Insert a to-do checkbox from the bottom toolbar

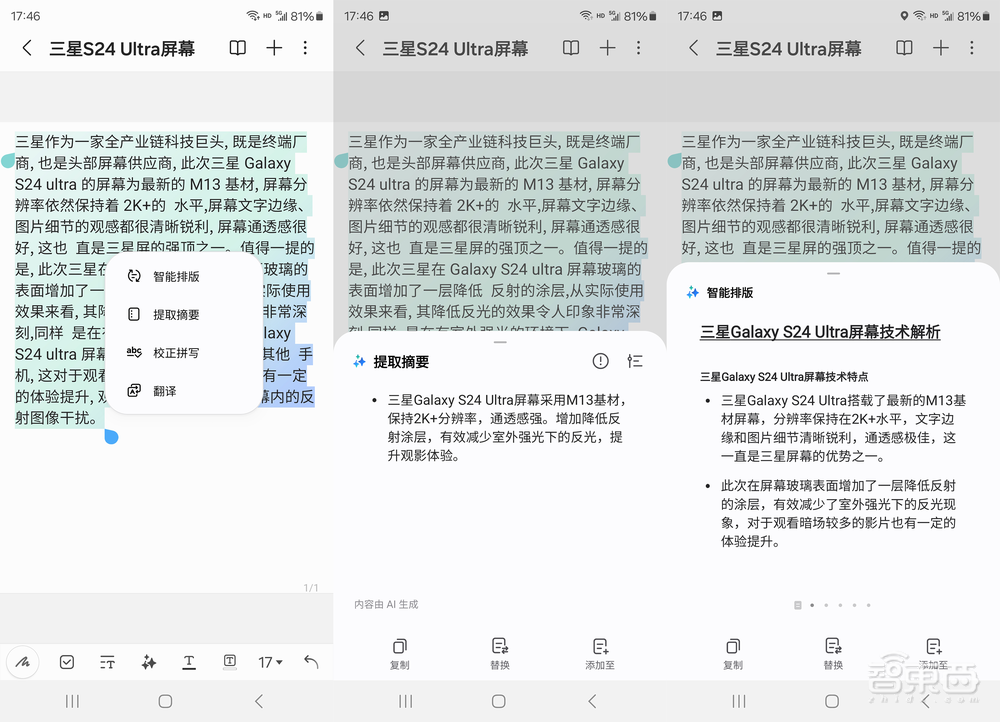click(66, 662)
